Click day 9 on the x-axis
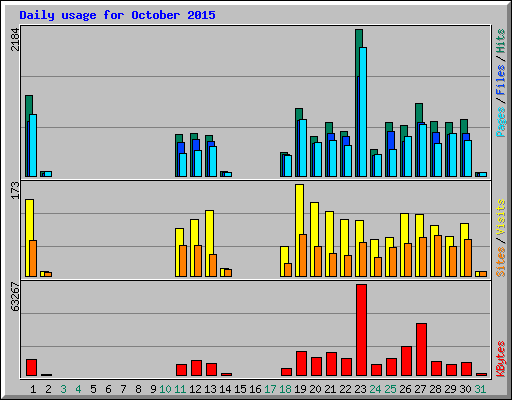Viewport: 512px width, 400px height. click(153, 389)
